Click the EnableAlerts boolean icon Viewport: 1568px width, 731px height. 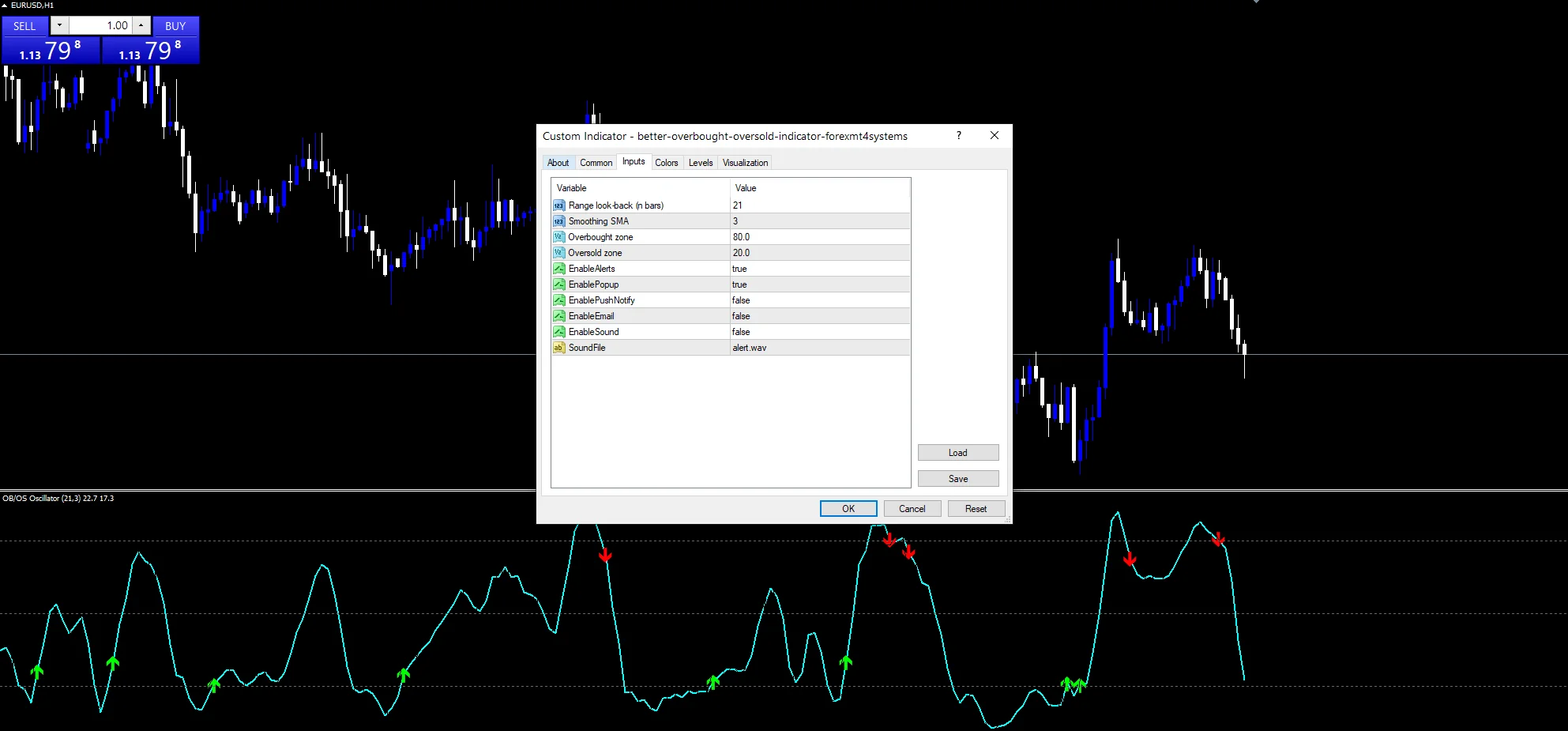pyautogui.click(x=558, y=269)
